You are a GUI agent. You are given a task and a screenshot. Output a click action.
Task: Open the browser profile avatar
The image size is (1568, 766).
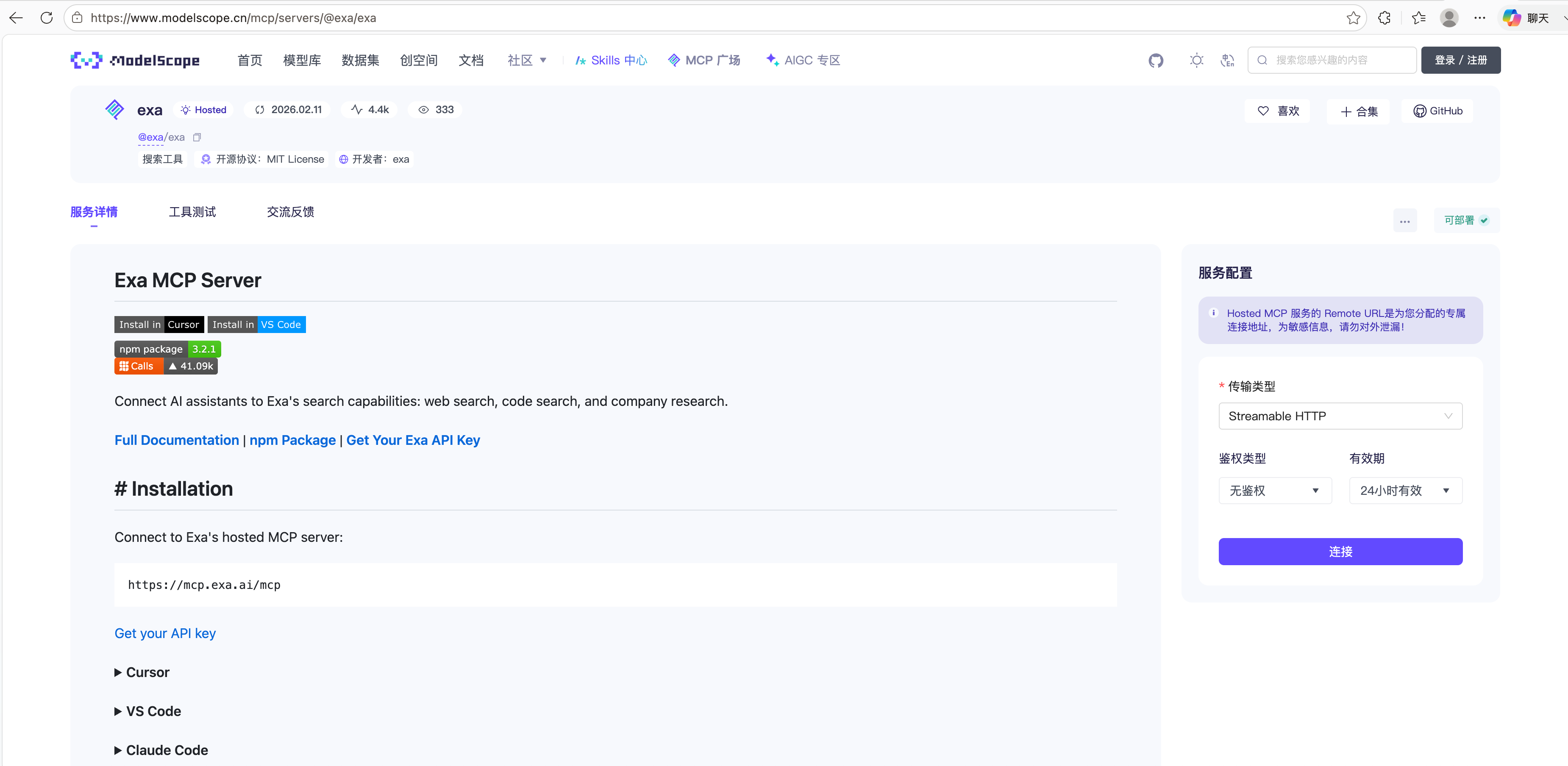[x=1448, y=18]
